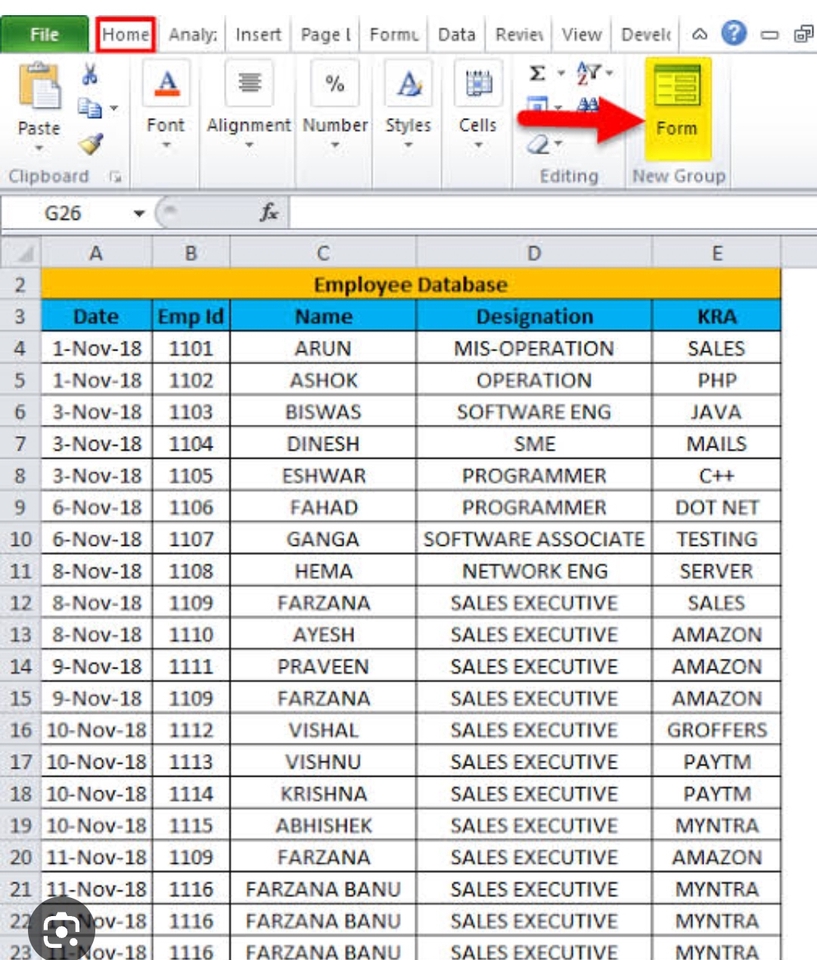Viewport: 817px width, 960px height.
Task: Open the Name Box dropdown arrow
Action: tap(139, 213)
